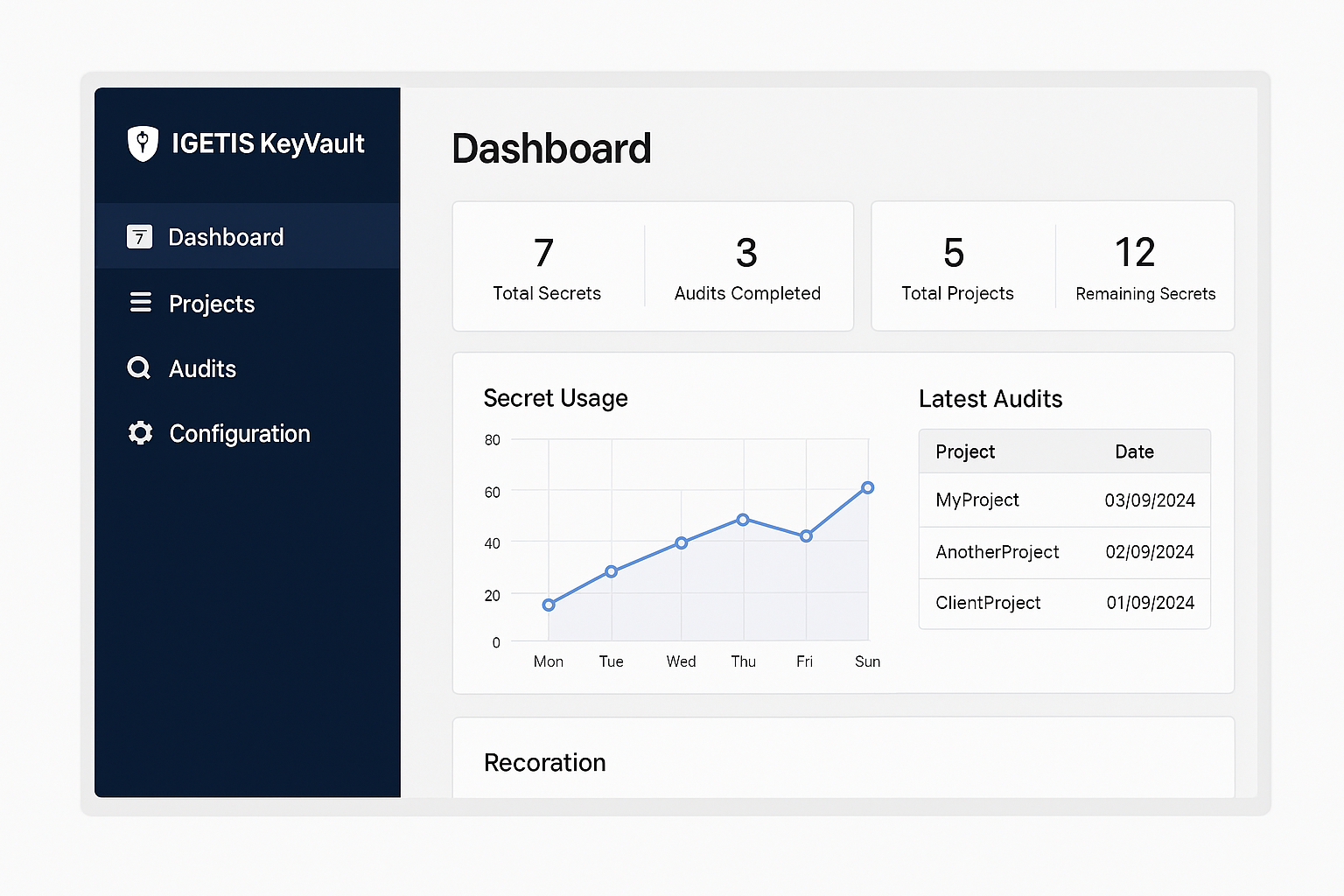The image size is (1344, 896).
Task: Click the Remaining Secrets stat tile
Action: click(x=1144, y=268)
